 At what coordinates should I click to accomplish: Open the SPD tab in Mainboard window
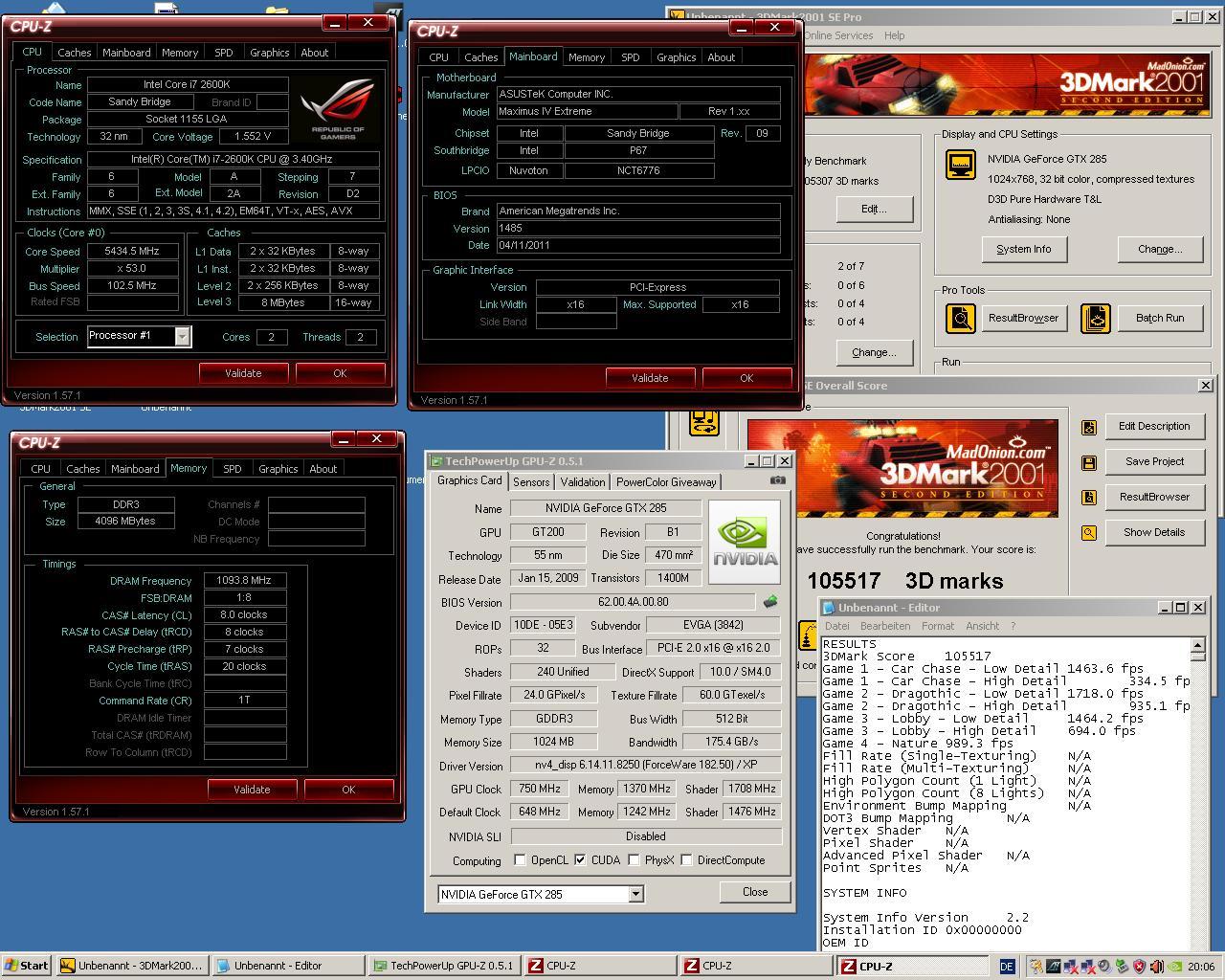pos(631,57)
